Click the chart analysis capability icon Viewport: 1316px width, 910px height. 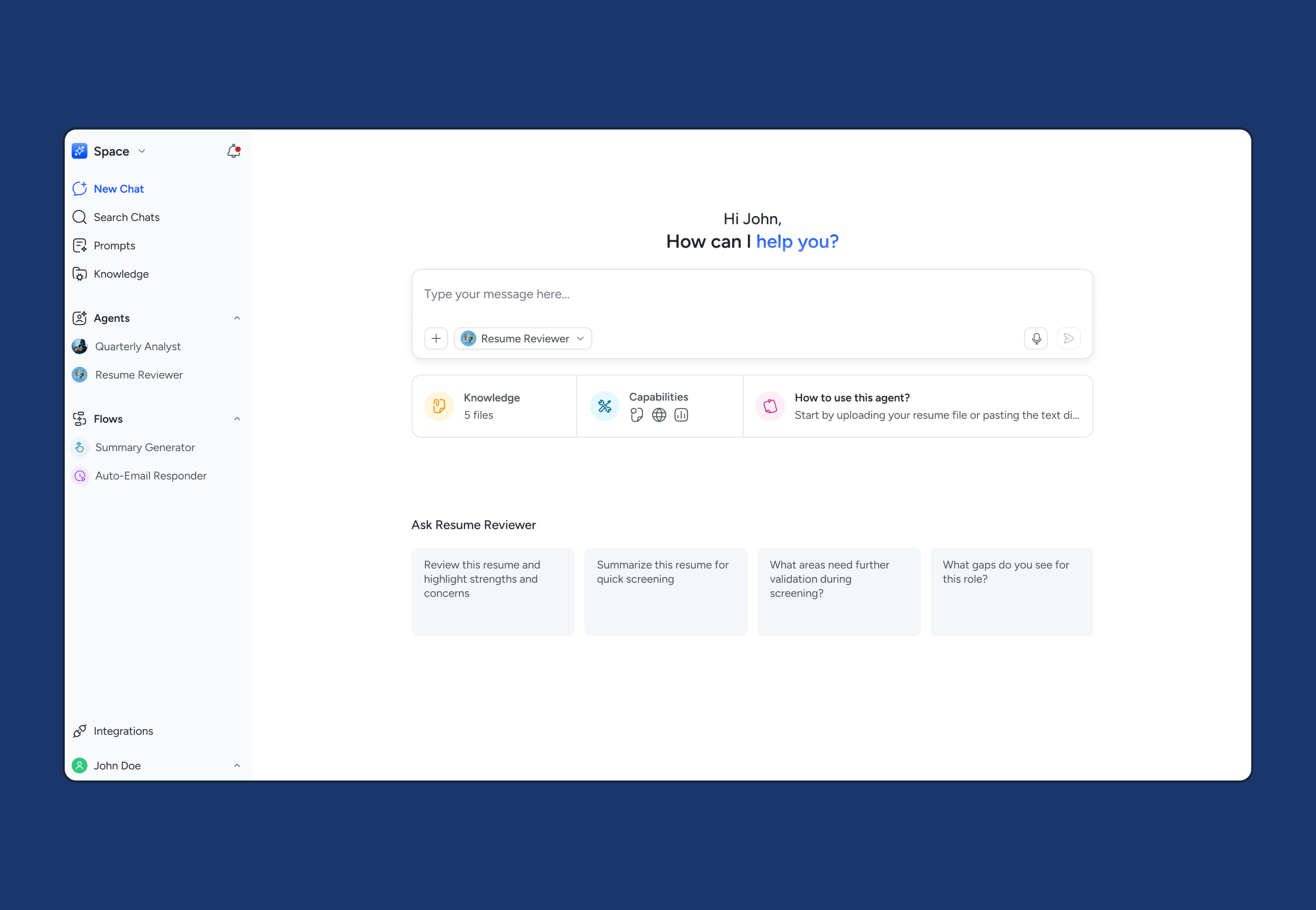click(x=681, y=415)
